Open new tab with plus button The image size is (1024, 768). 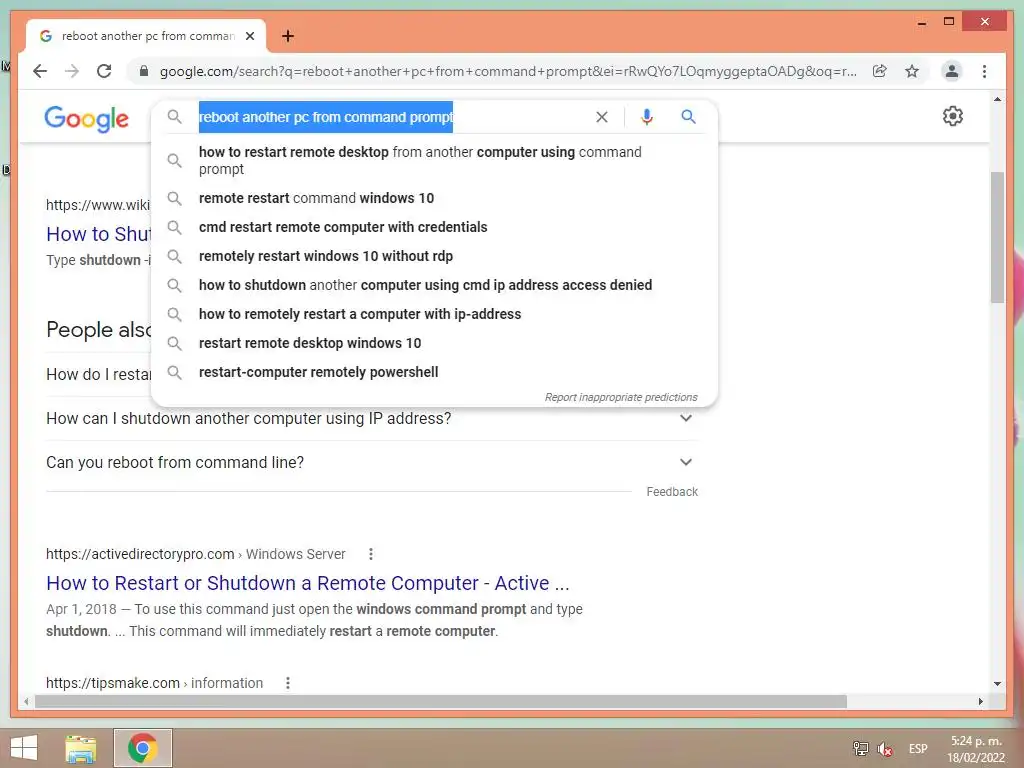[x=288, y=36]
